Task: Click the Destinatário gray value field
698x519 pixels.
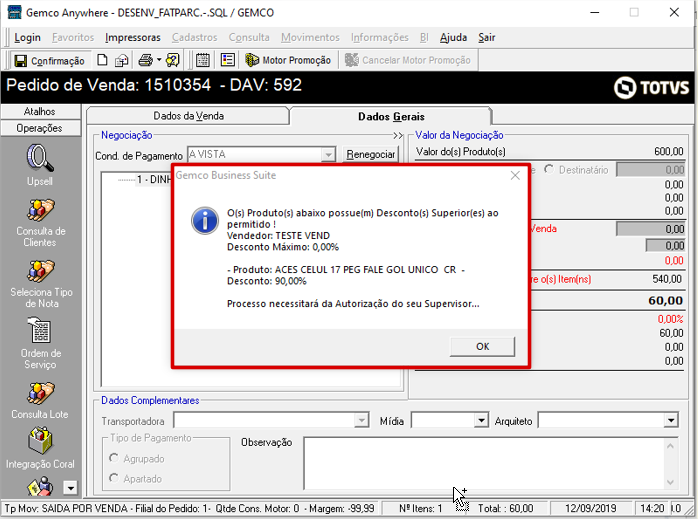Action: (x=650, y=170)
